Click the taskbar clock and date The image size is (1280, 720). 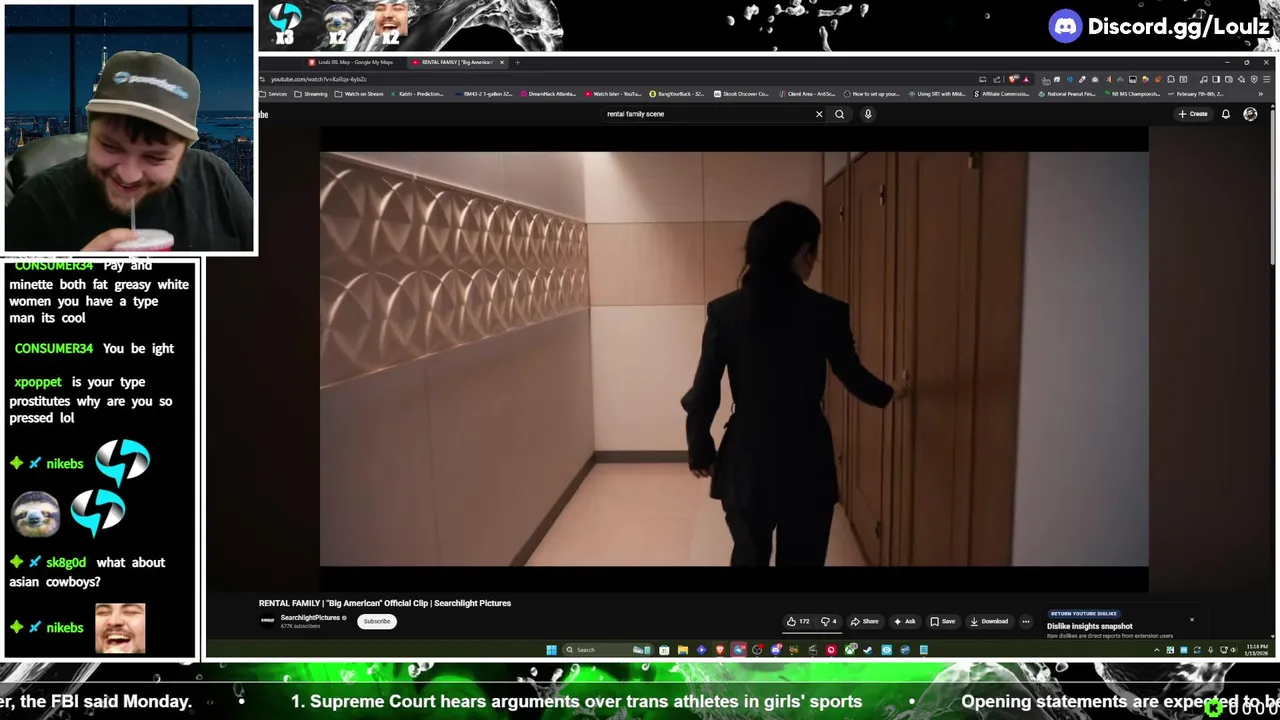(1258, 650)
